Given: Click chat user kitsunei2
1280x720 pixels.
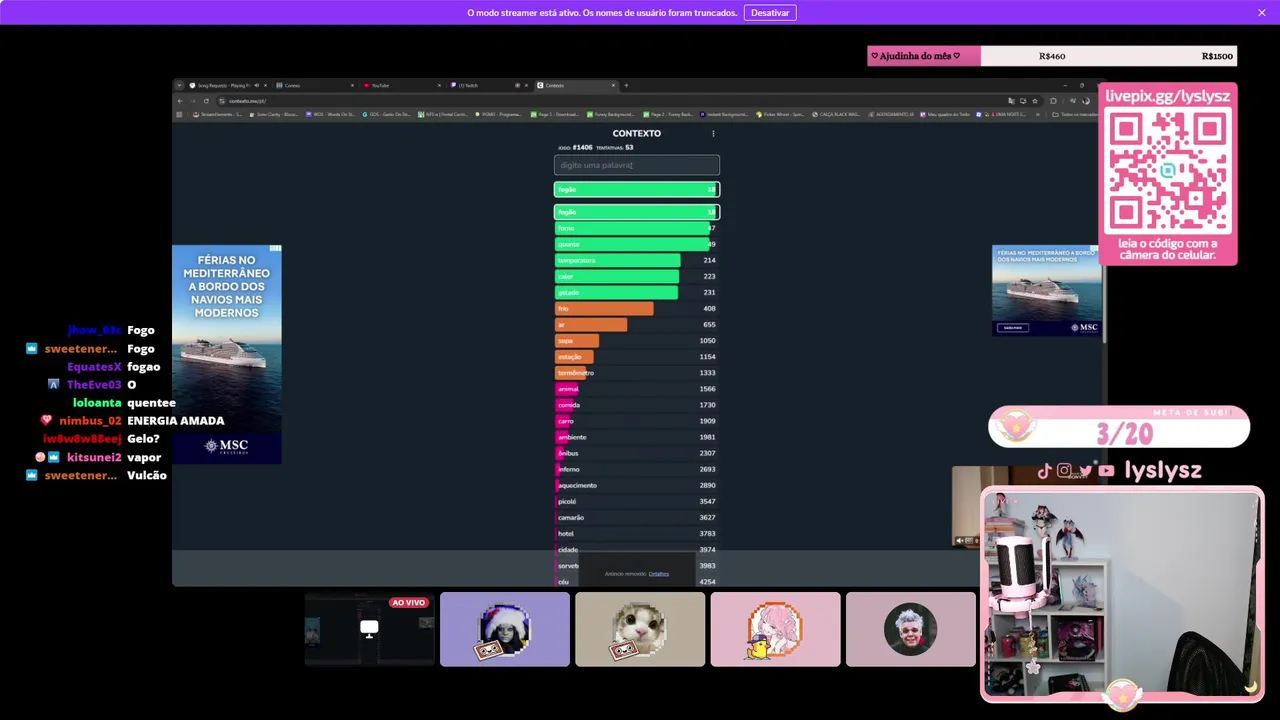Looking at the screenshot, I should pos(94,457).
